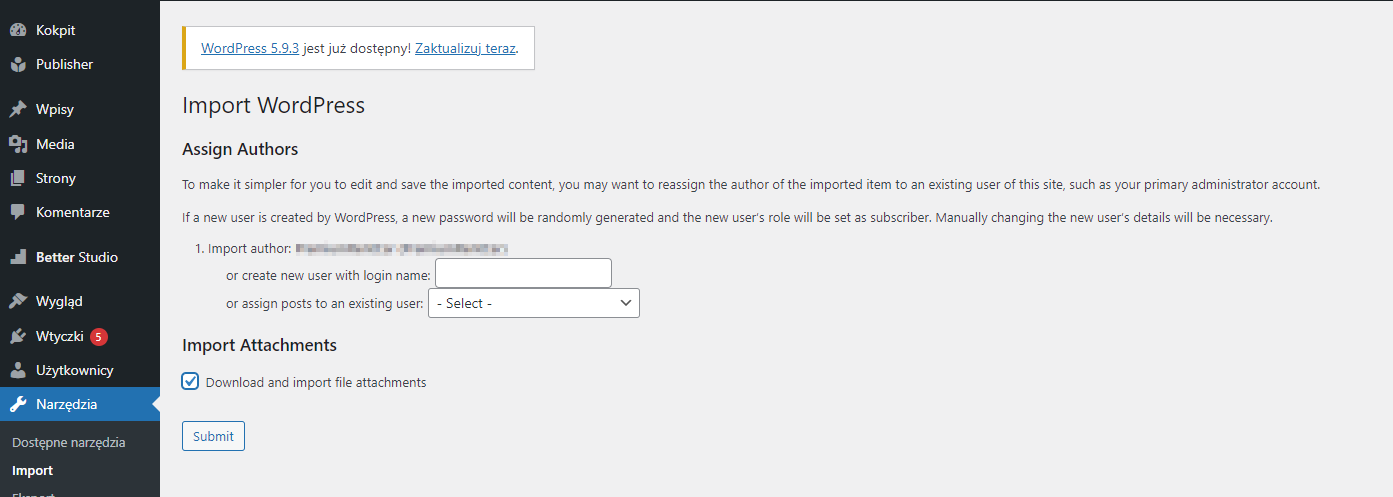1393x497 pixels.
Task: Uncheck Download and import file attachments
Action: point(190,381)
